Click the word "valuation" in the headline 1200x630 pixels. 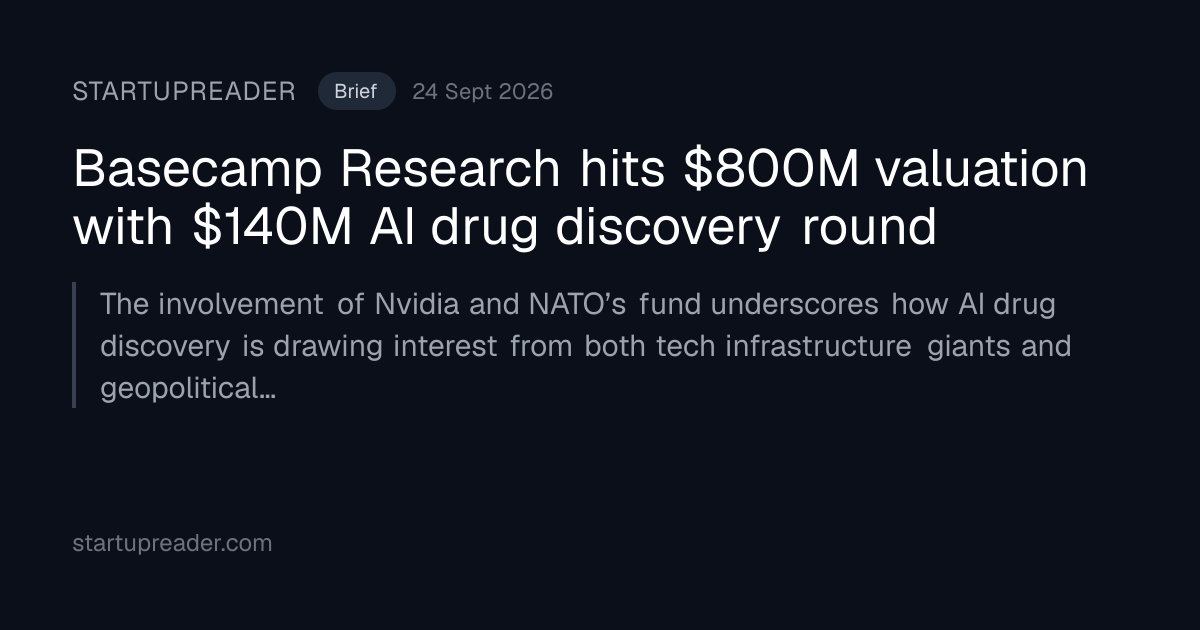(981, 169)
